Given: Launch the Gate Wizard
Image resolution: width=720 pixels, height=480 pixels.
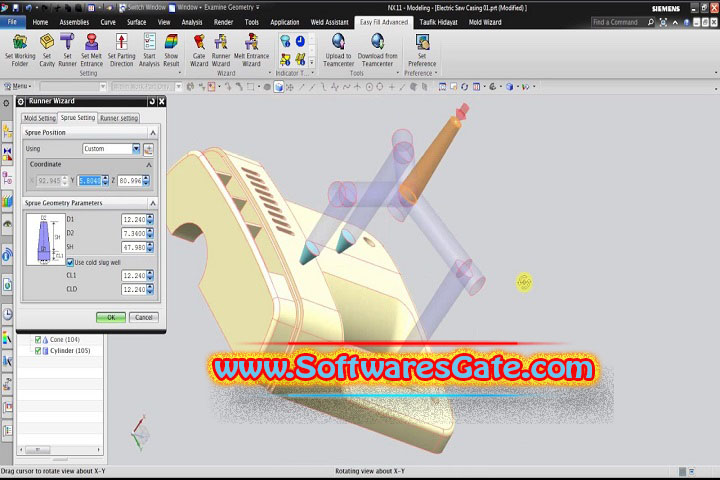Looking at the screenshot, I should [x=199, y=51].
